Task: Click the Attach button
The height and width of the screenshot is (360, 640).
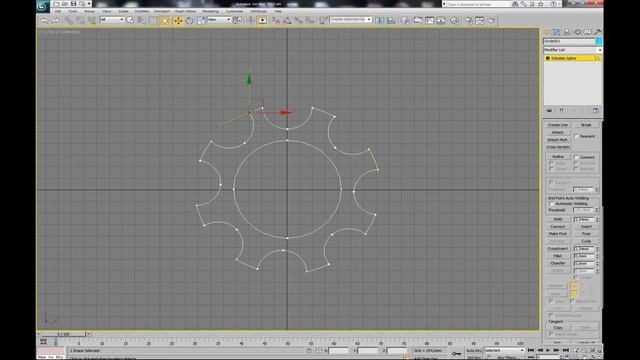Action: [558, 132]
